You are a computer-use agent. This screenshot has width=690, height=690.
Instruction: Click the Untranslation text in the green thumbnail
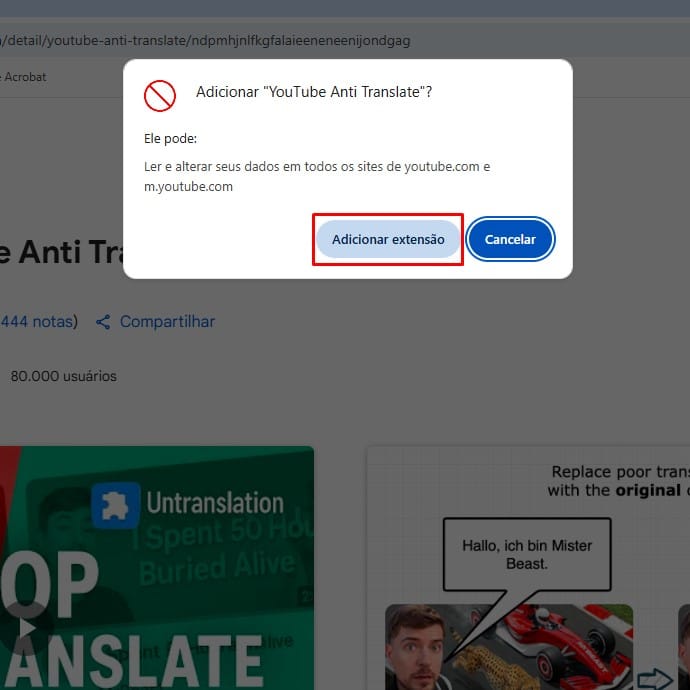[x=215, y=503]
